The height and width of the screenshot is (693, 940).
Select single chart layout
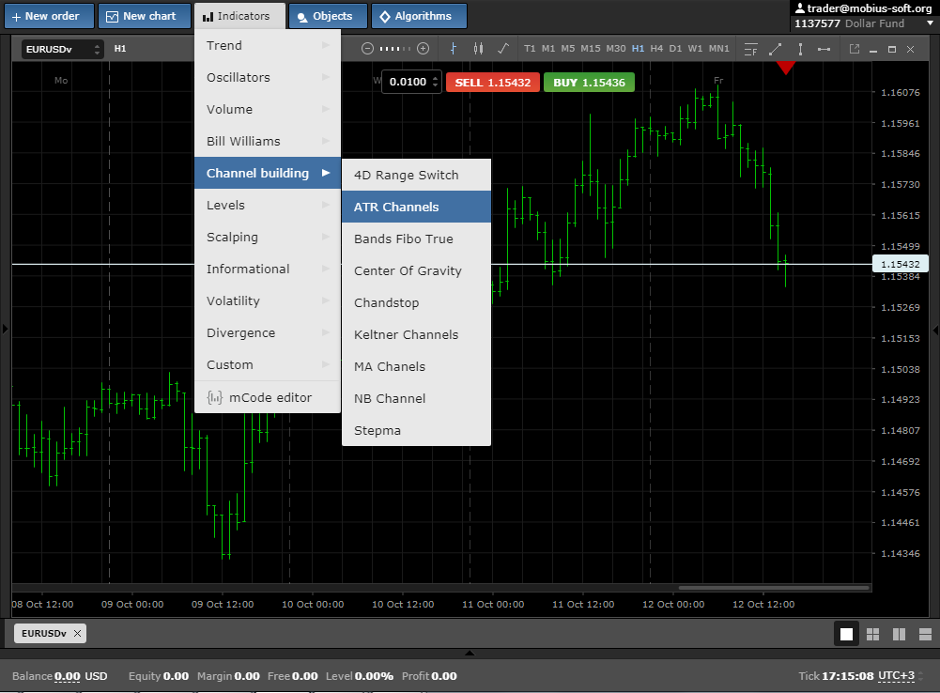click(x=846, y=634)
